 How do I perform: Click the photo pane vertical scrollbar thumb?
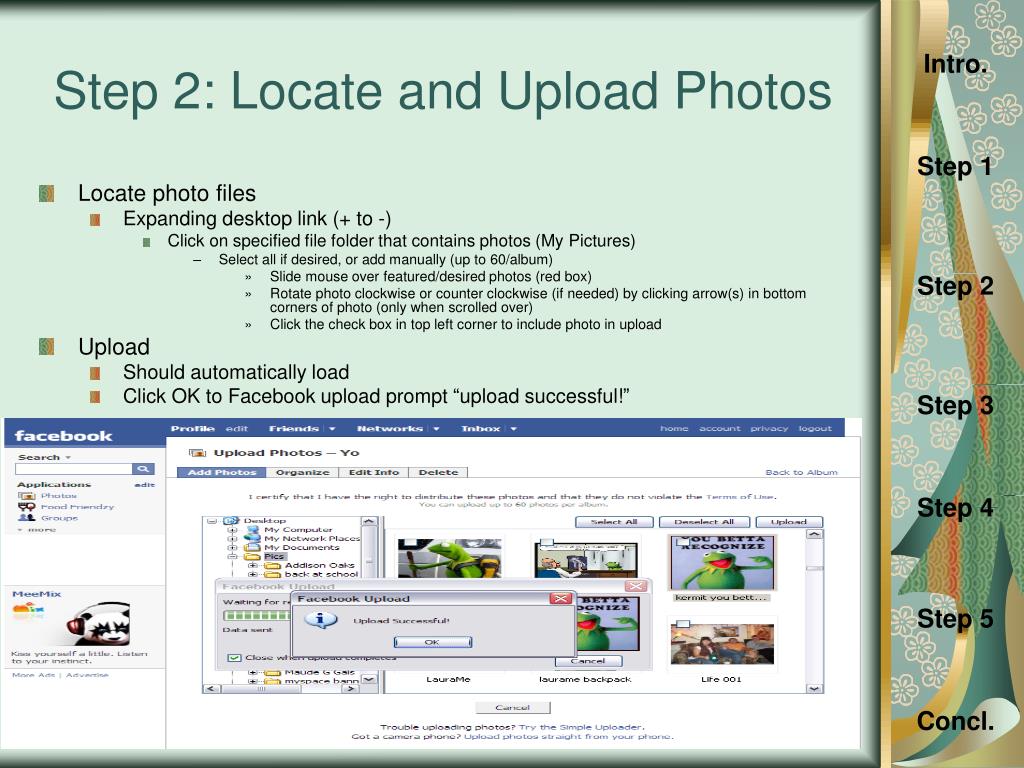click(814, 568)
